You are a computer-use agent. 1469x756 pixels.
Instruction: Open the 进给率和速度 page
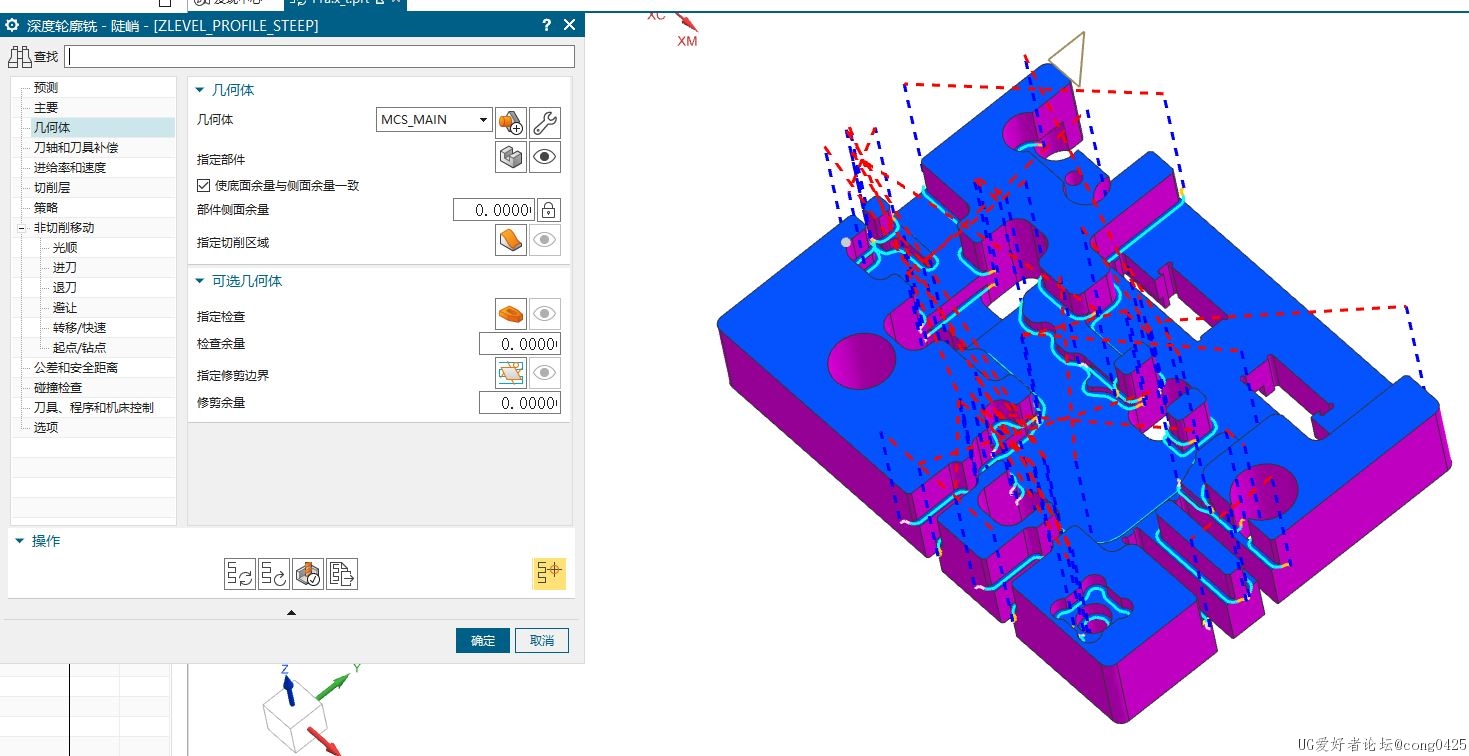(70, 168)
